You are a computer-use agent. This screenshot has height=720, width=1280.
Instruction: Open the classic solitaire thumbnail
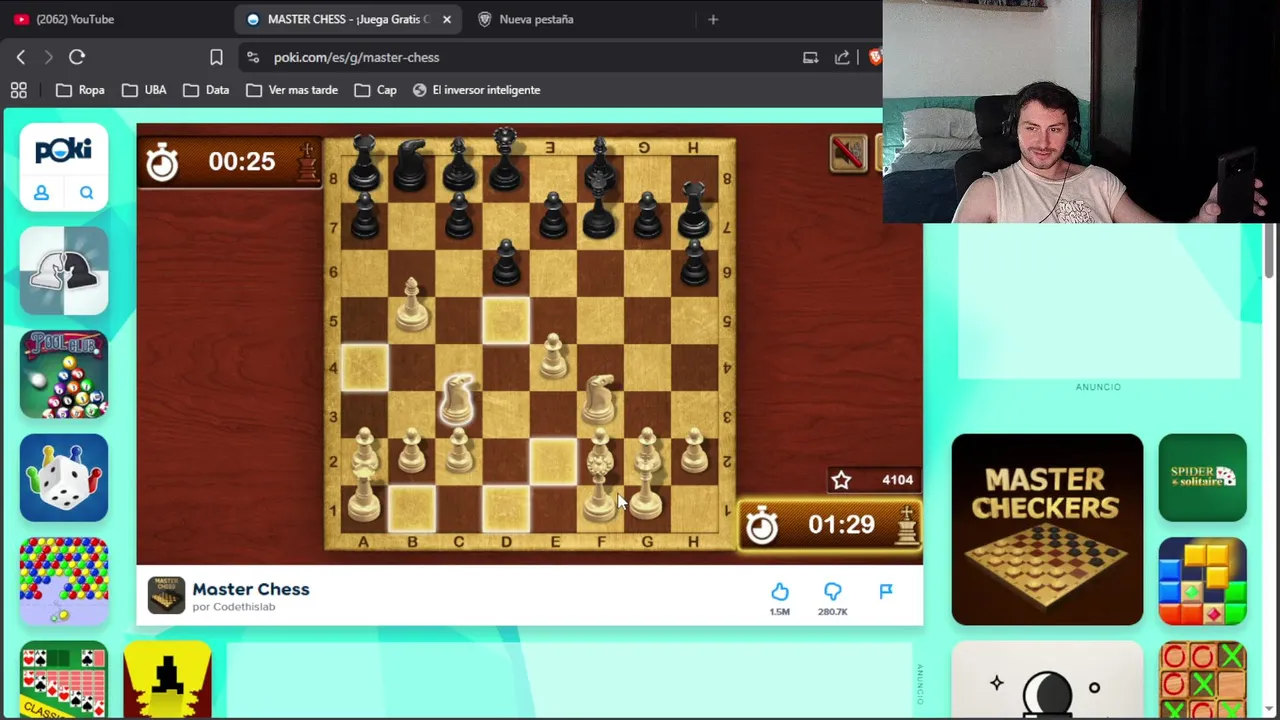point(64,680)
